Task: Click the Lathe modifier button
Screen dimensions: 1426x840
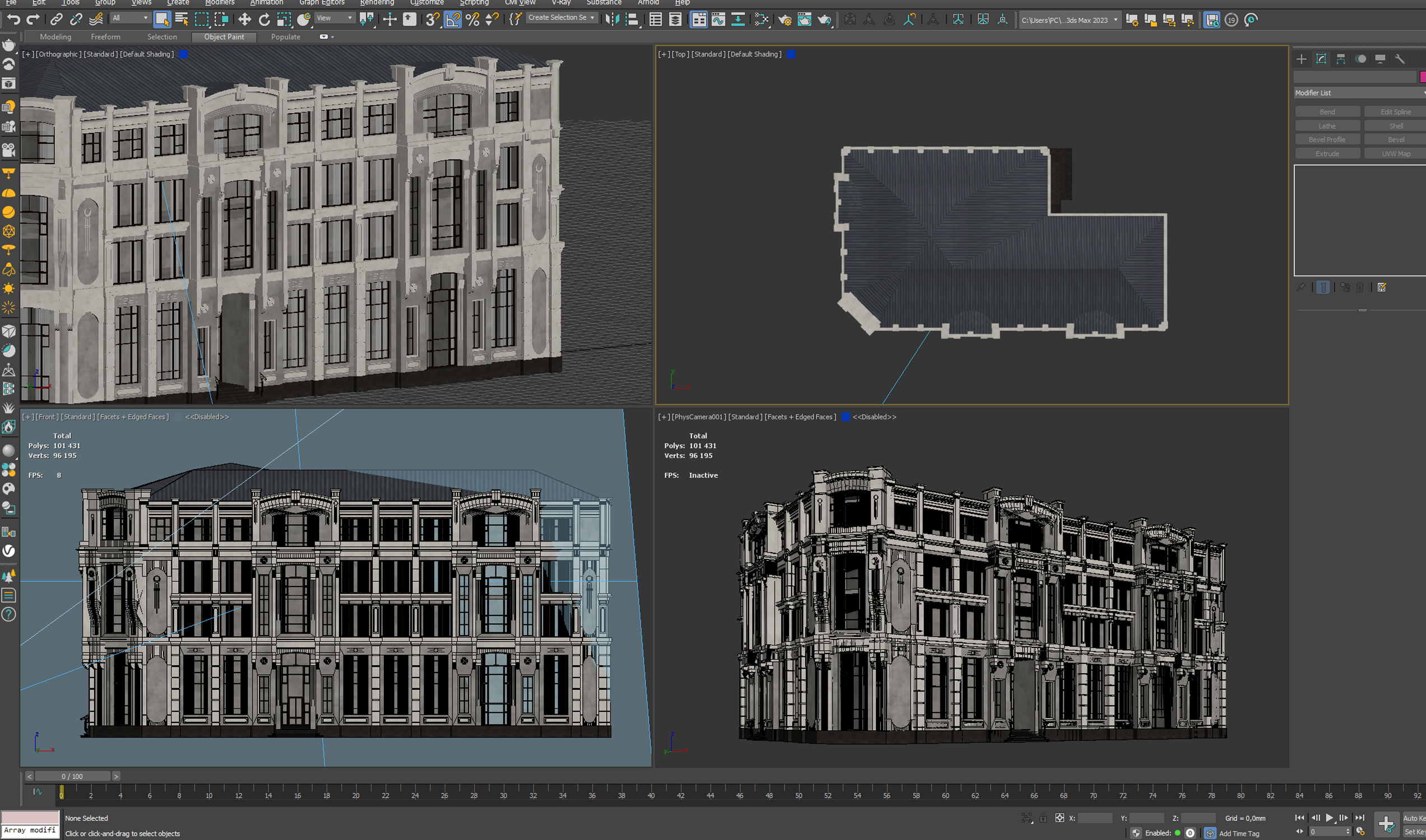Action: tap(1327, 126)
